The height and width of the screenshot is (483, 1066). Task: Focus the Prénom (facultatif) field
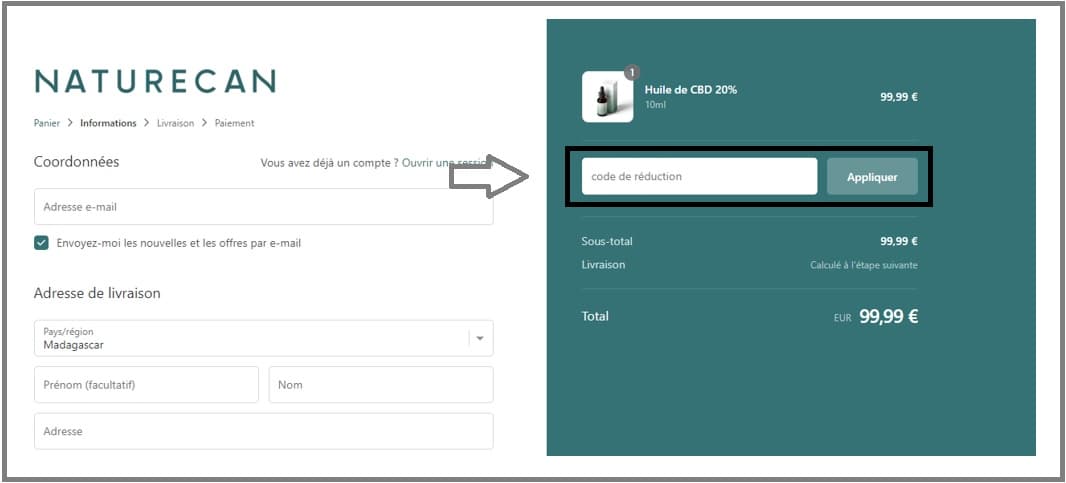(x=146, y=385)
